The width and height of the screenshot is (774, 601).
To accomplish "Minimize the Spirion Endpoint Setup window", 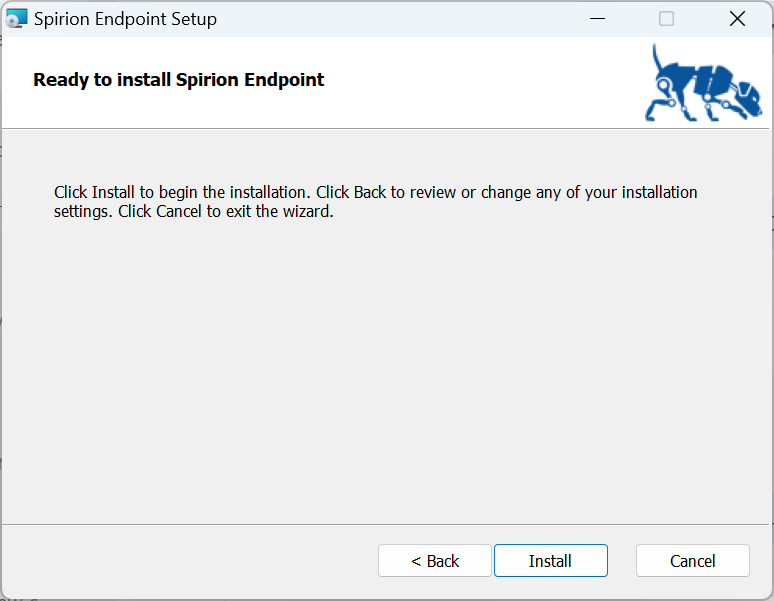I will pyautogui.click(x=598, y=19).
